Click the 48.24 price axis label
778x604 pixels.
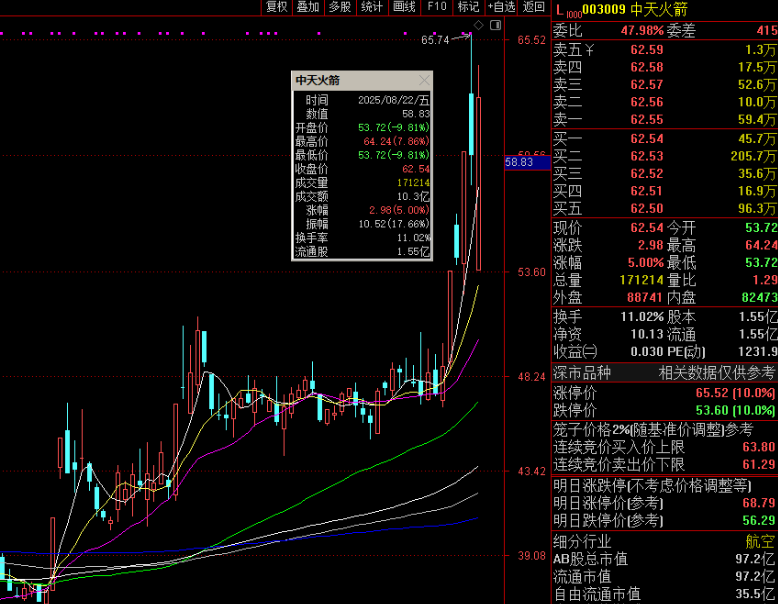pyautogui.click(x=531, y=377)
